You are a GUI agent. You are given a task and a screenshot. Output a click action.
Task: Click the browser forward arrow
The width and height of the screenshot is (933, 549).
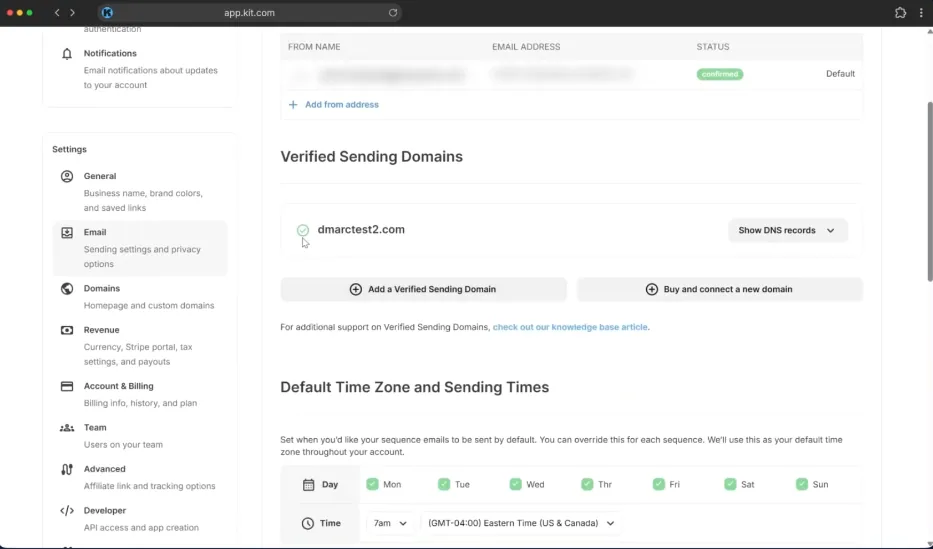73,12
